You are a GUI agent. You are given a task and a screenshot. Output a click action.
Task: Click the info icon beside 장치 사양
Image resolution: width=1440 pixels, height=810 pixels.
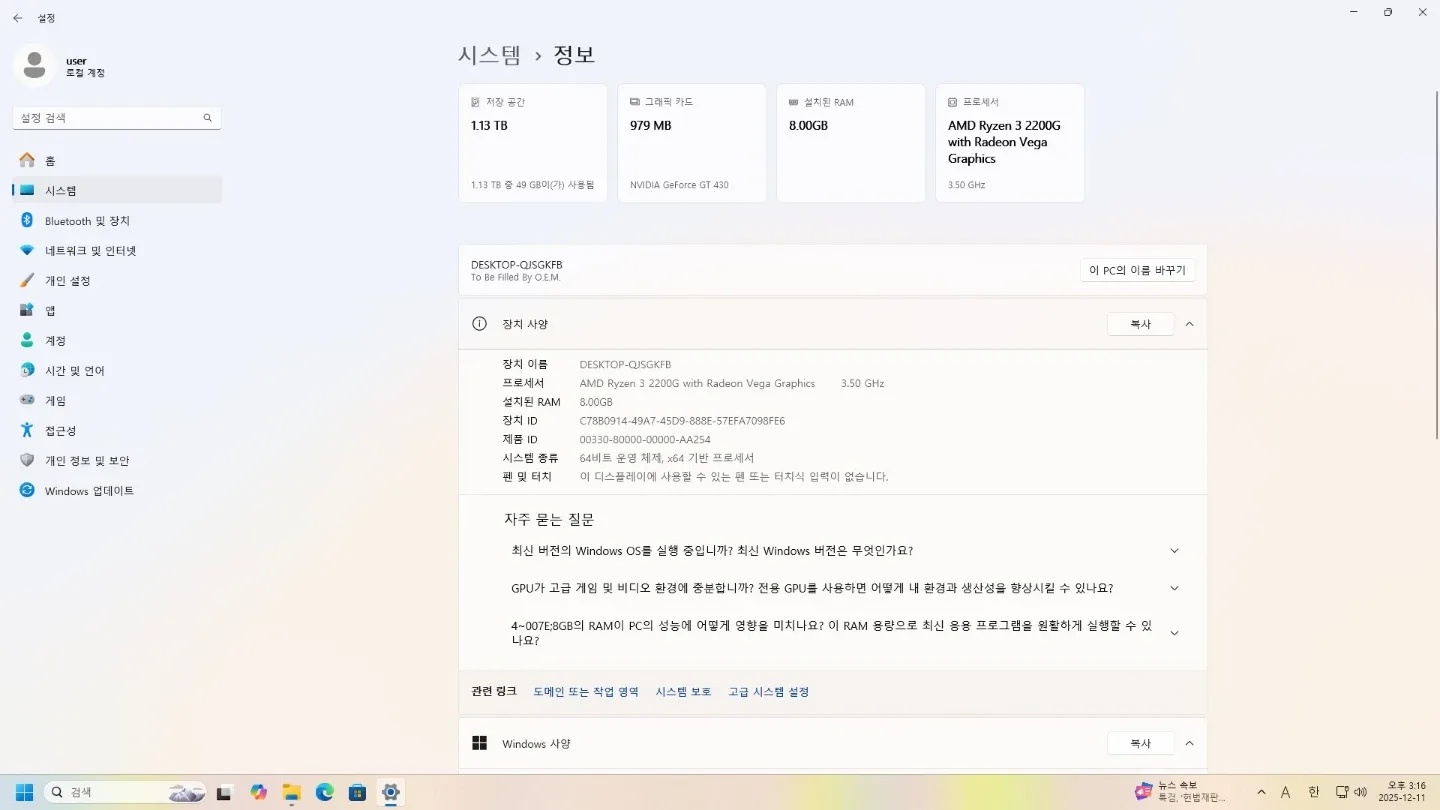(x=480, y=324)
